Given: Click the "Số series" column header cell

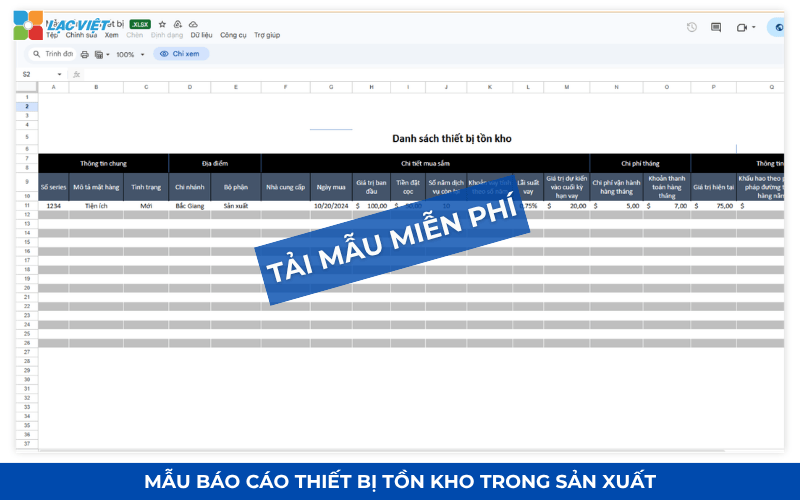Looking at the screenshot, I should coord(54,187).
